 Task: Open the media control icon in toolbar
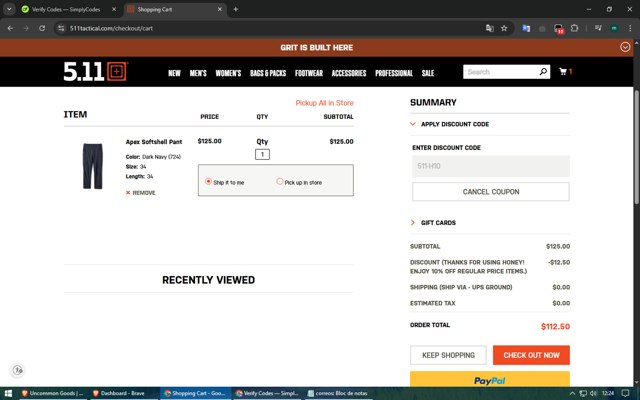[598, 28]
